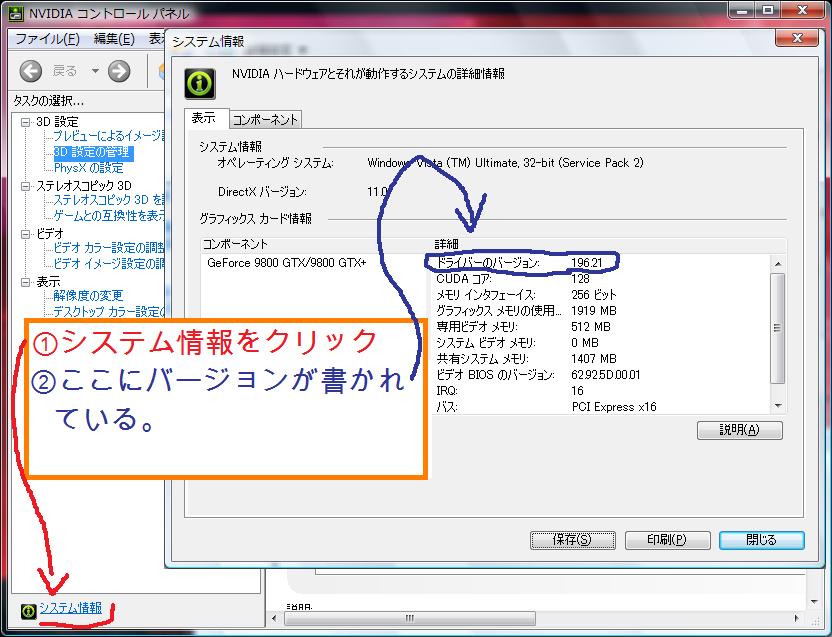Screen dimensions: 832x637
Task: Collapse the ビデオ tree node
Action: click(25, 234)
